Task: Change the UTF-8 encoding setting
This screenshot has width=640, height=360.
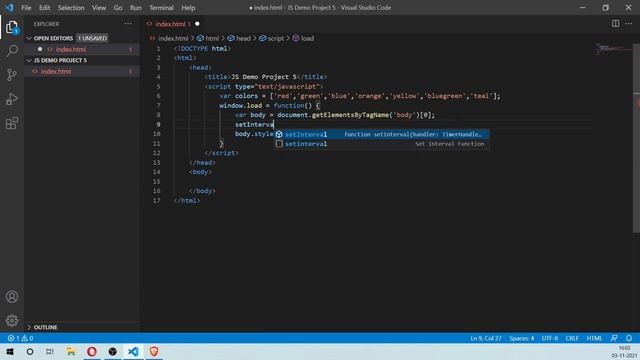Action: (550, 338)
